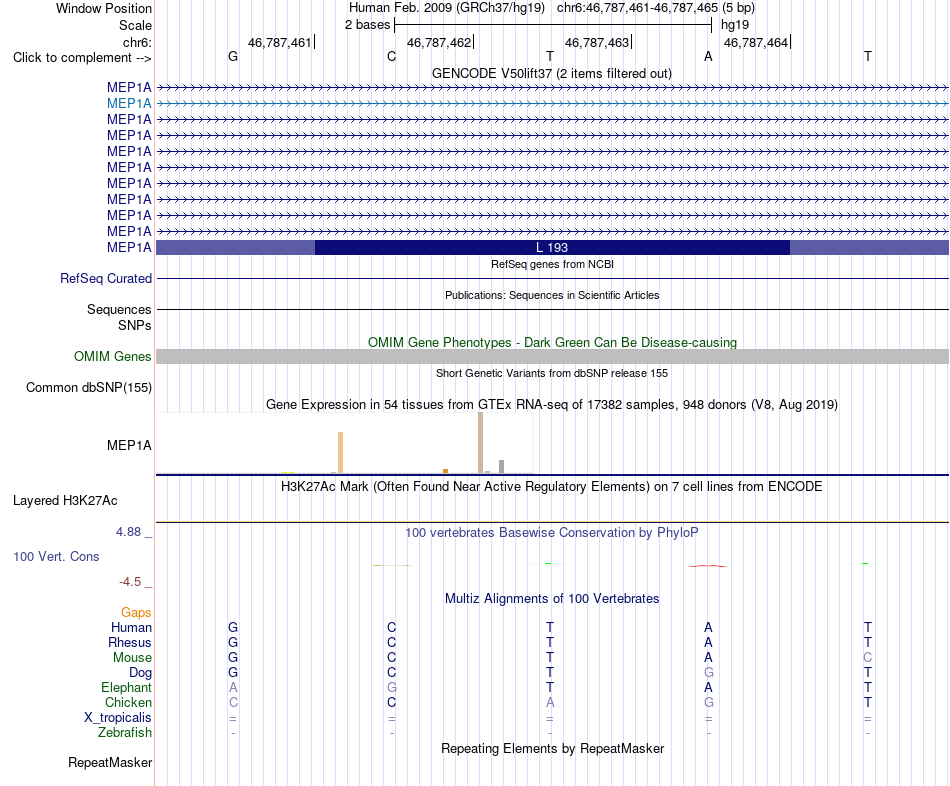Click the 'Common dbSNP(155)' track label
Image resolution: width=950 pixels, height=786 pixels.
coord(89,387)
